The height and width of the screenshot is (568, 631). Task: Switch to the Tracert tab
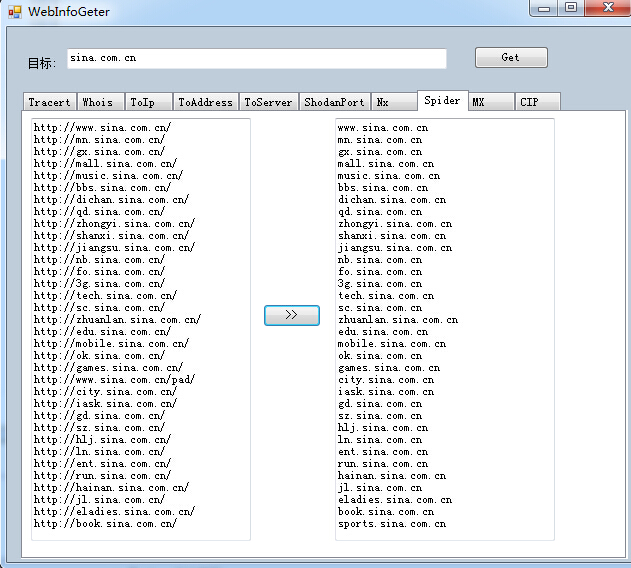click(49, 102)
